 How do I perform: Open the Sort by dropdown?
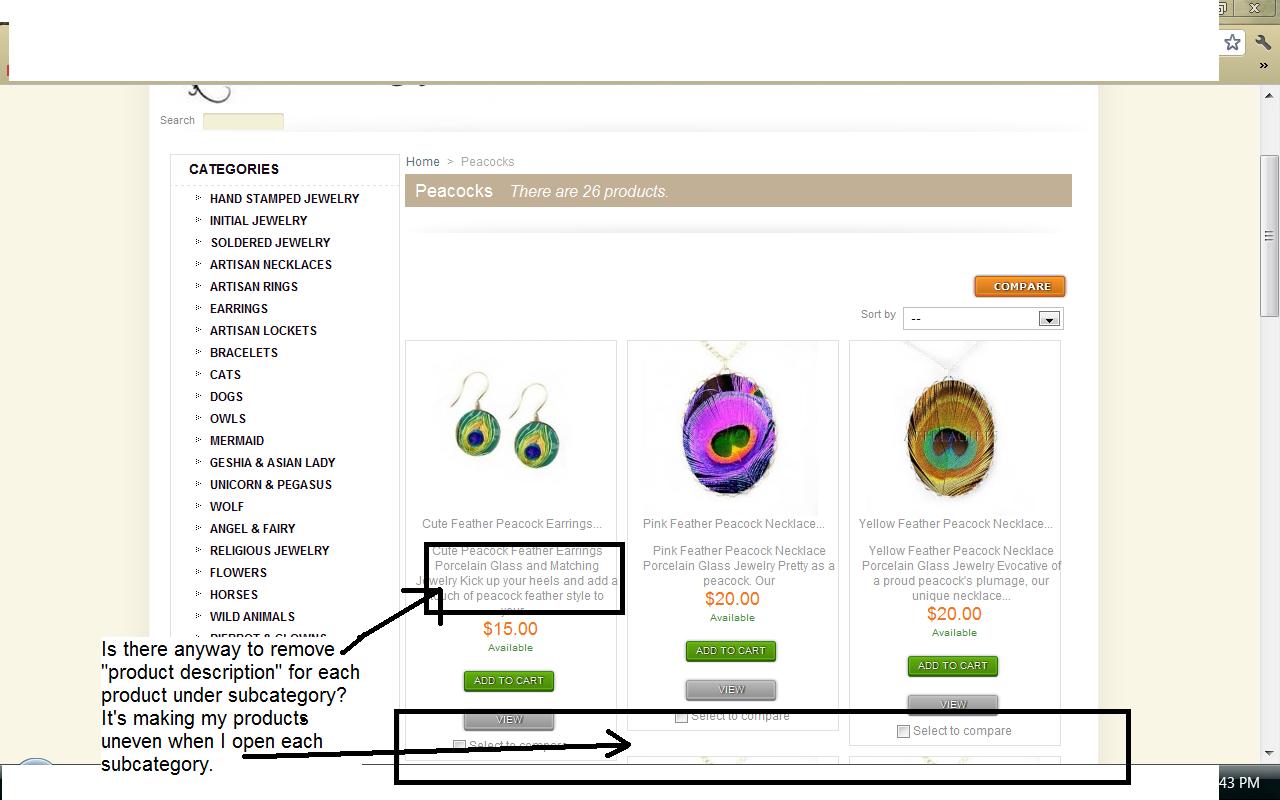tap(983, 318)
